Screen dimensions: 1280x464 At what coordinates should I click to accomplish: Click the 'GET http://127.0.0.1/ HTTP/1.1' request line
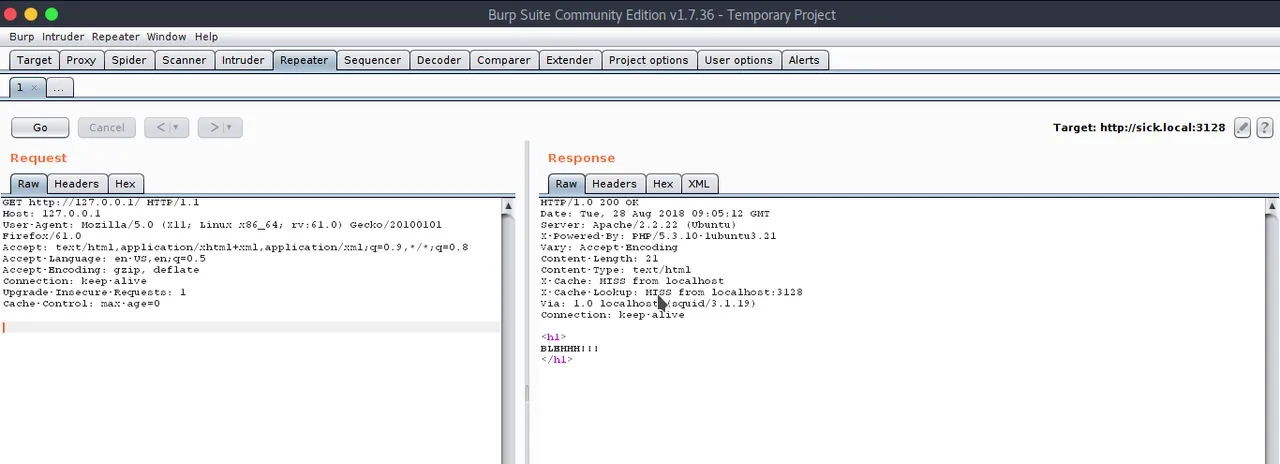(x=100, y=203)
